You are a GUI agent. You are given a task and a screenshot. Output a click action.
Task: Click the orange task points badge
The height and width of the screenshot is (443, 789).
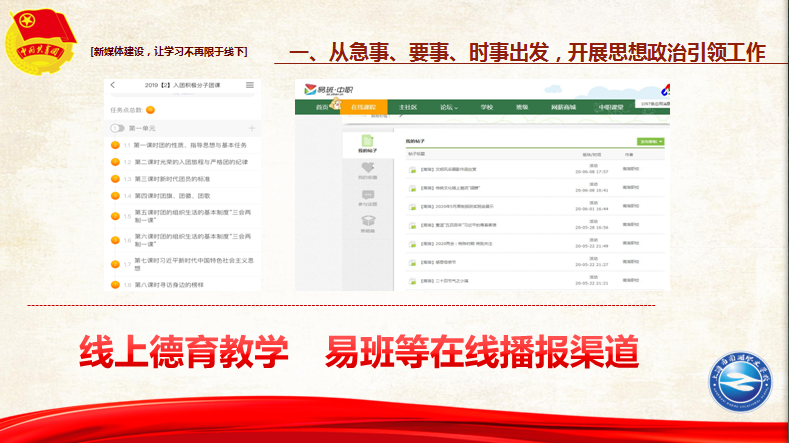[x=150, y=109]
